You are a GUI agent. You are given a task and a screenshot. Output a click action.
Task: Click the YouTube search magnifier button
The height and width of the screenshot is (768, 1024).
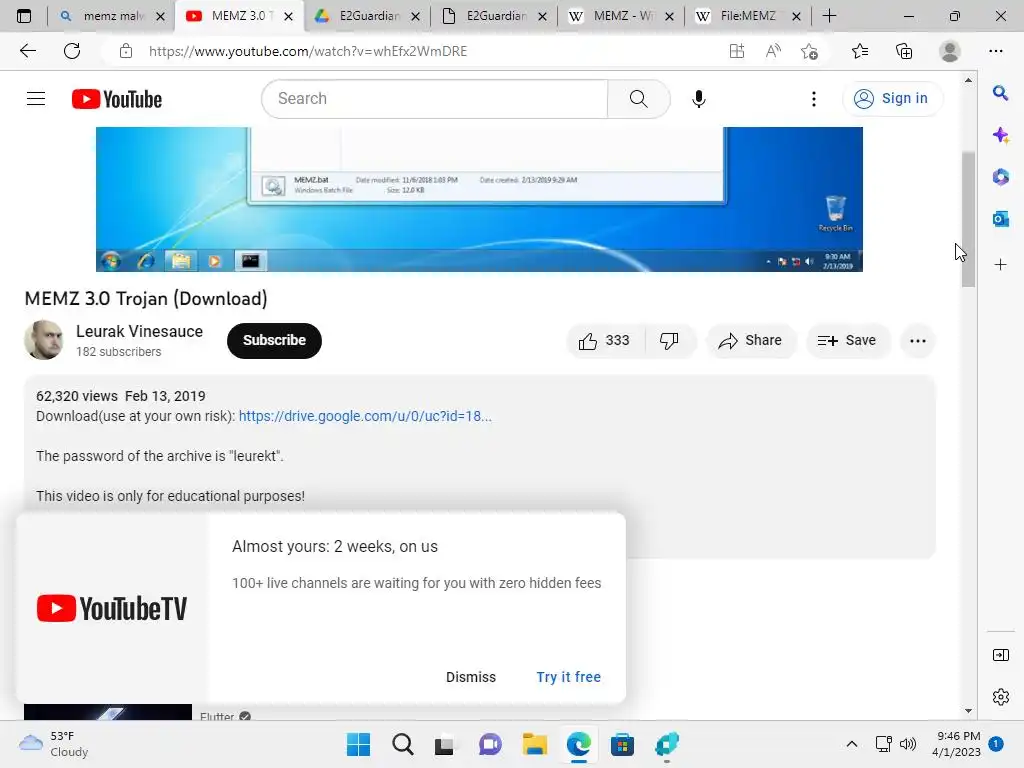pyautogui.click(x=638, y=99)
